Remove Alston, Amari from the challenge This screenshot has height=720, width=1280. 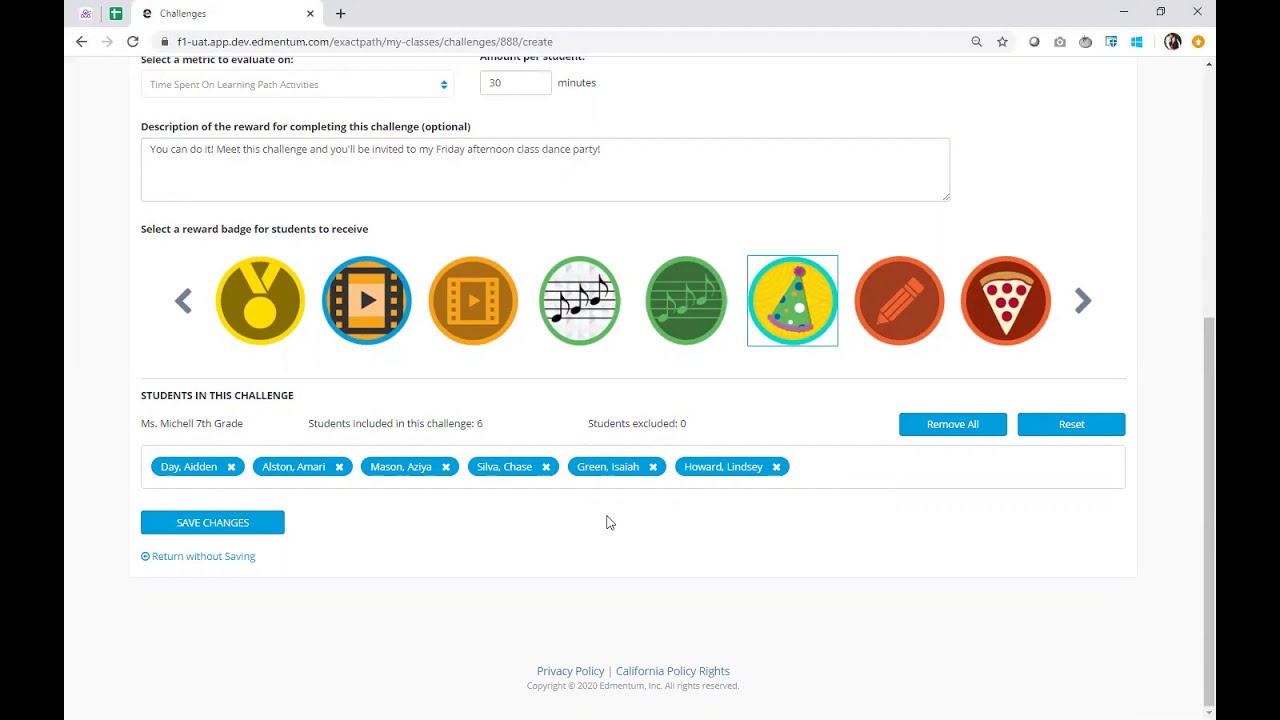(x=339, y=467)
